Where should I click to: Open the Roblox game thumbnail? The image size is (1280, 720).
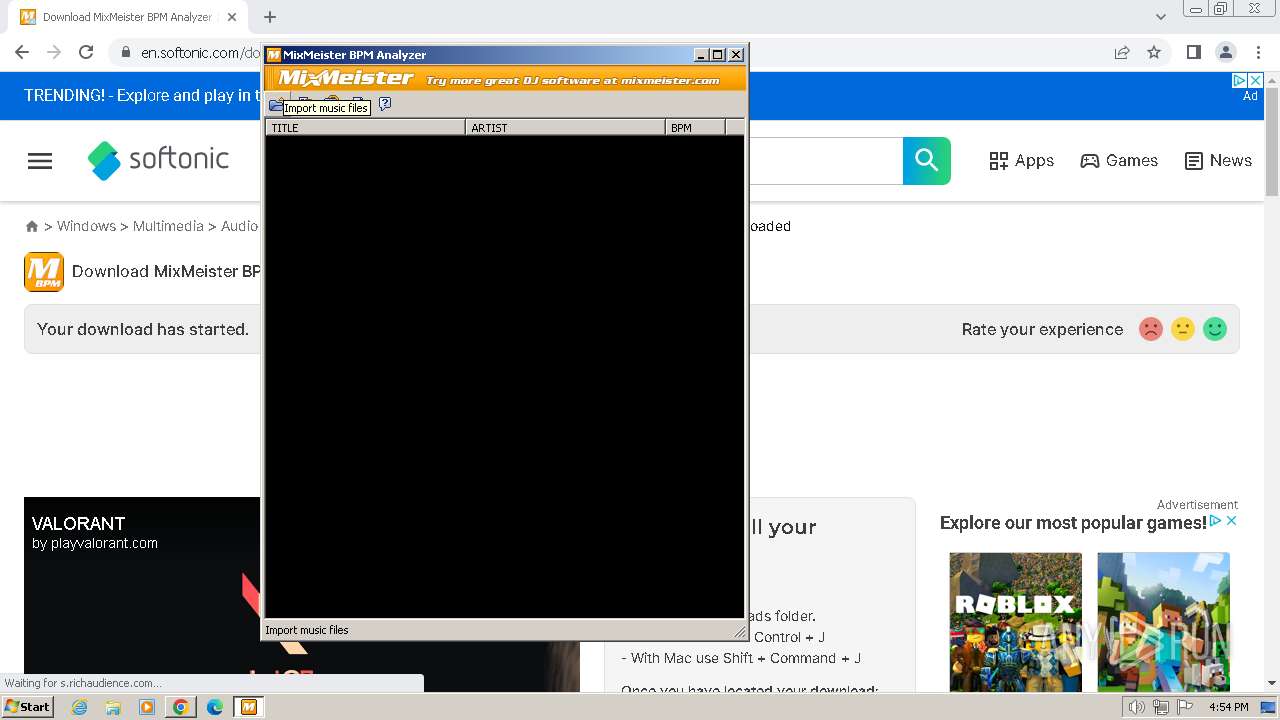point(1015,622)
